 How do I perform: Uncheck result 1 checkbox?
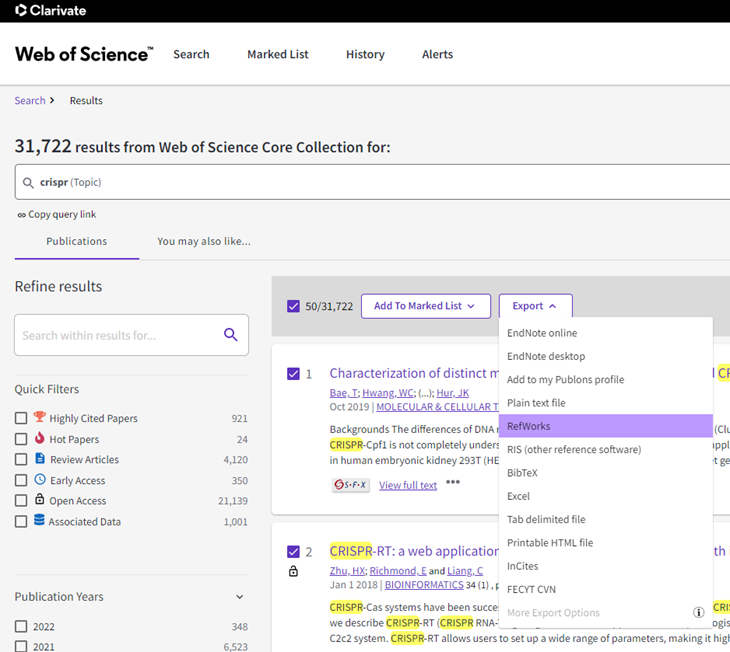click(293, 374)
